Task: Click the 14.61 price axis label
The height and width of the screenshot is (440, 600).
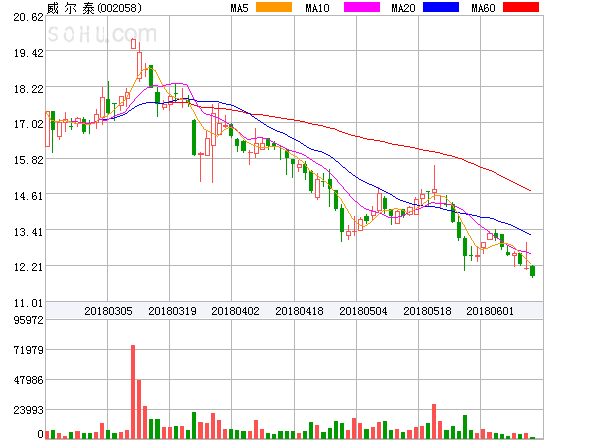Action: pos(28,196)
